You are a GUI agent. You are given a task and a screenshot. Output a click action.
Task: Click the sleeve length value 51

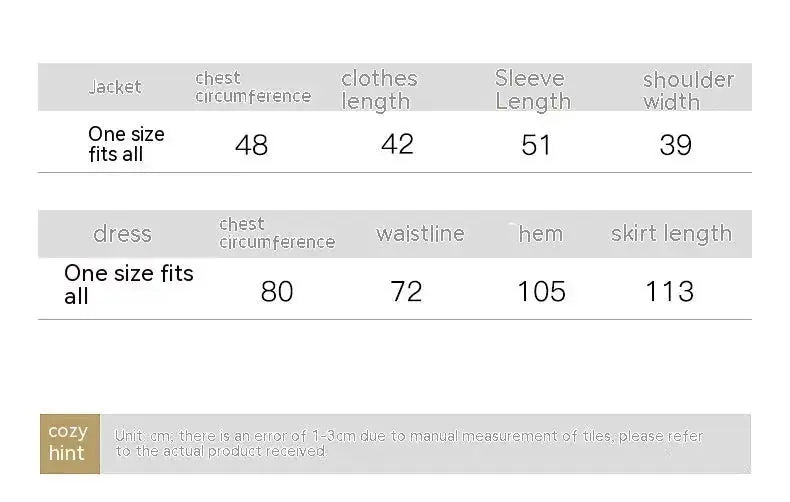(536, 145)
